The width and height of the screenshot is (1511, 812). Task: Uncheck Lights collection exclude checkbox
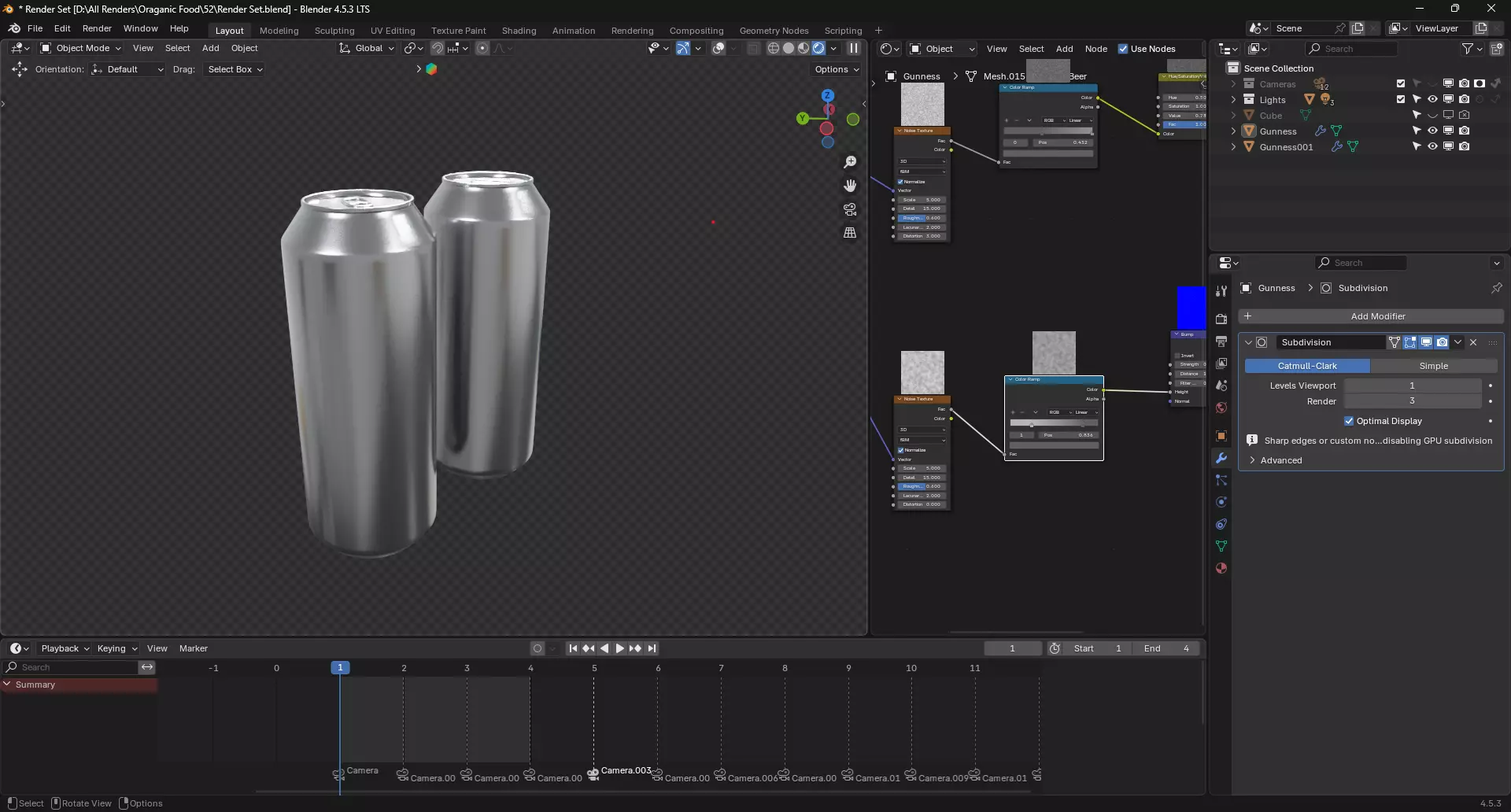[1401, 100]
